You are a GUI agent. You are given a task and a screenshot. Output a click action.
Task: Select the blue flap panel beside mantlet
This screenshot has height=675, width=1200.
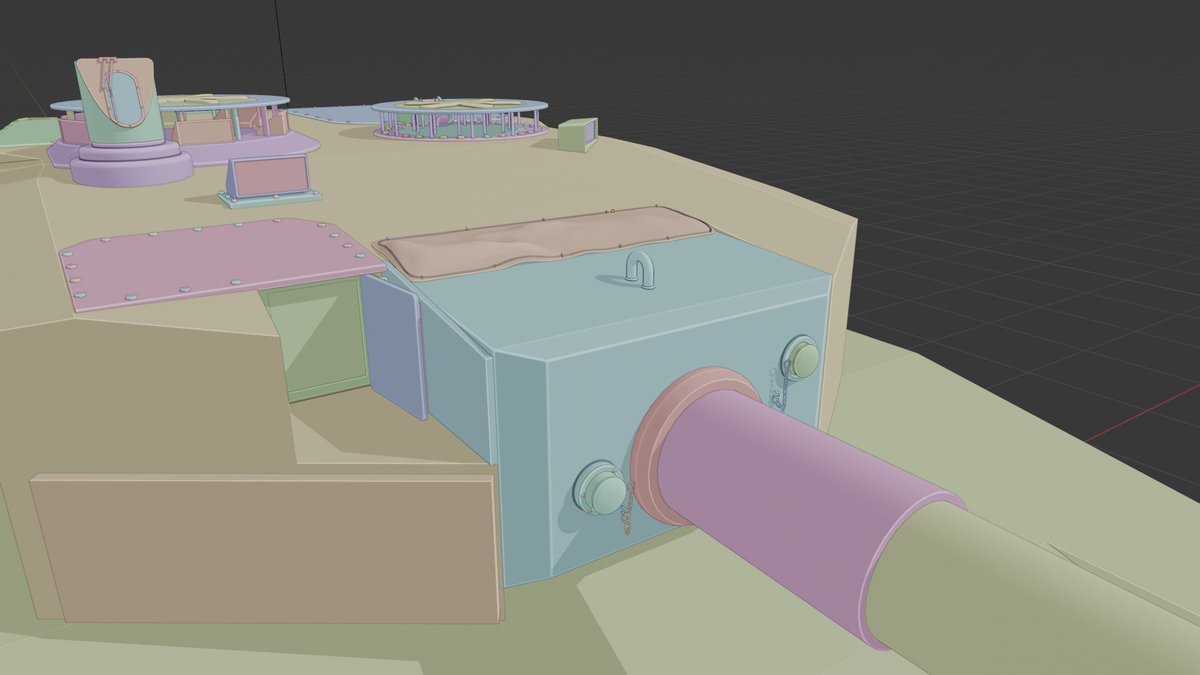[x=395, y=345]
